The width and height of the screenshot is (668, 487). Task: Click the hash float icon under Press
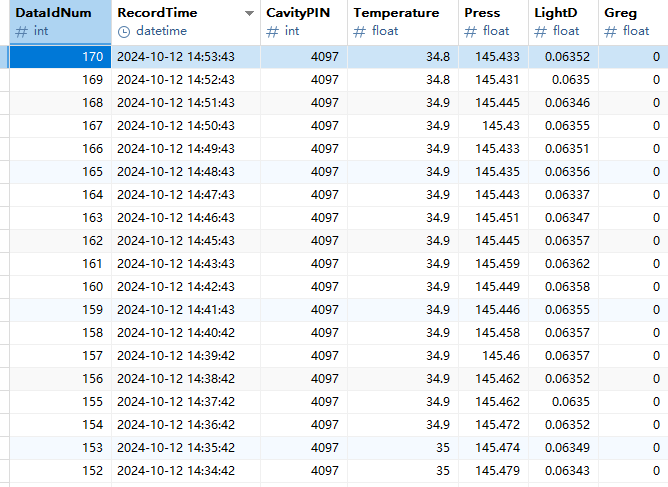click(471, 31)
